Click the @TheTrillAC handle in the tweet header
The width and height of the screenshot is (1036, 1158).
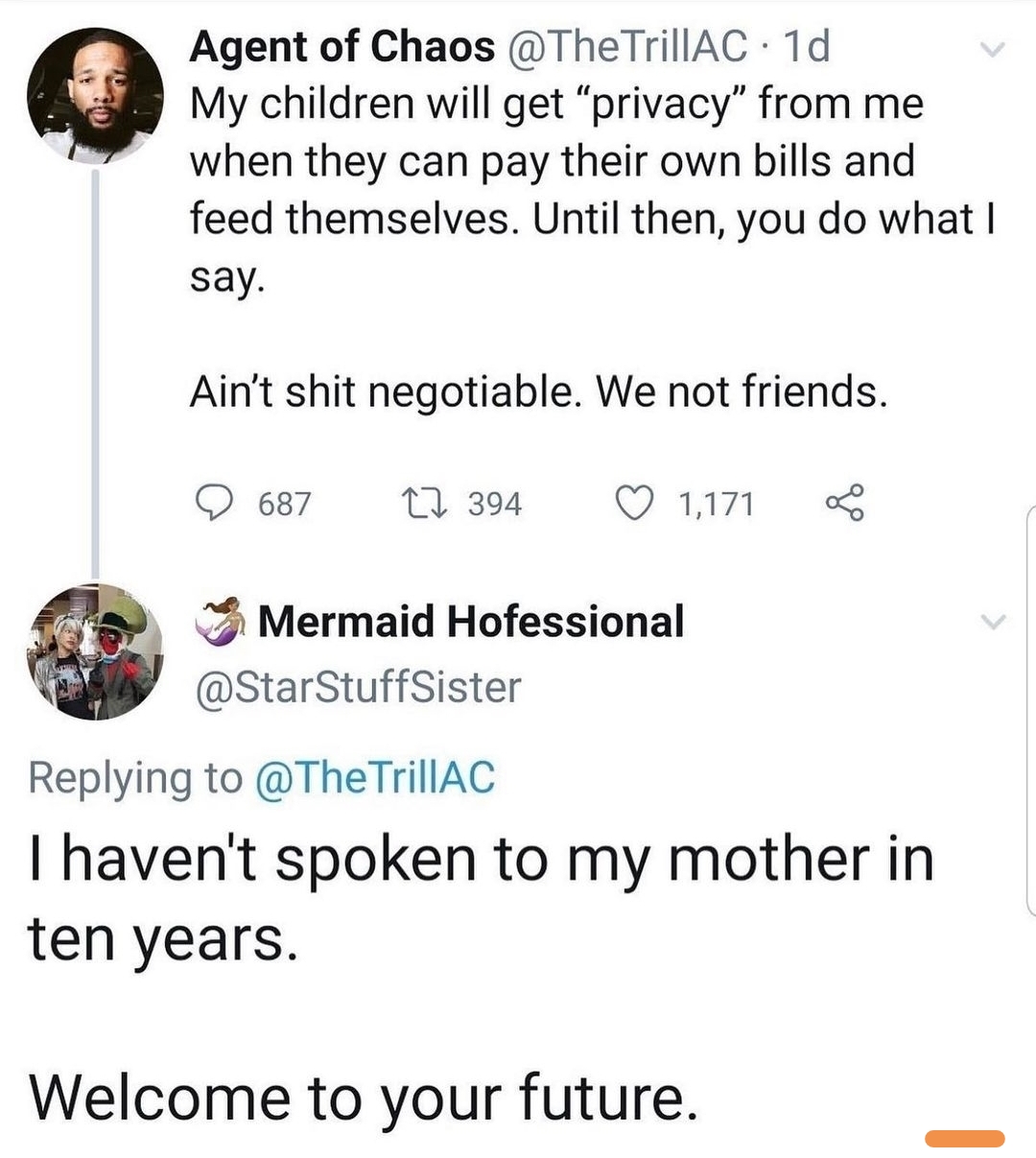pos(626,46)
